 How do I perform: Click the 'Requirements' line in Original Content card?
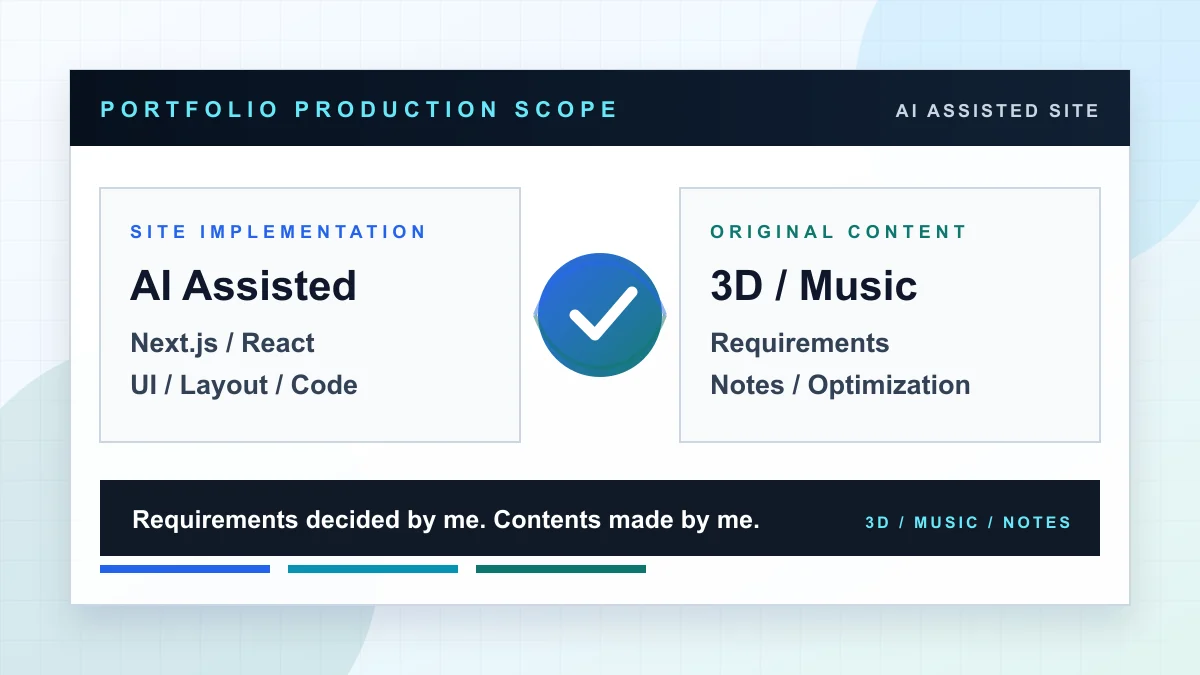[x=800, y=343]
